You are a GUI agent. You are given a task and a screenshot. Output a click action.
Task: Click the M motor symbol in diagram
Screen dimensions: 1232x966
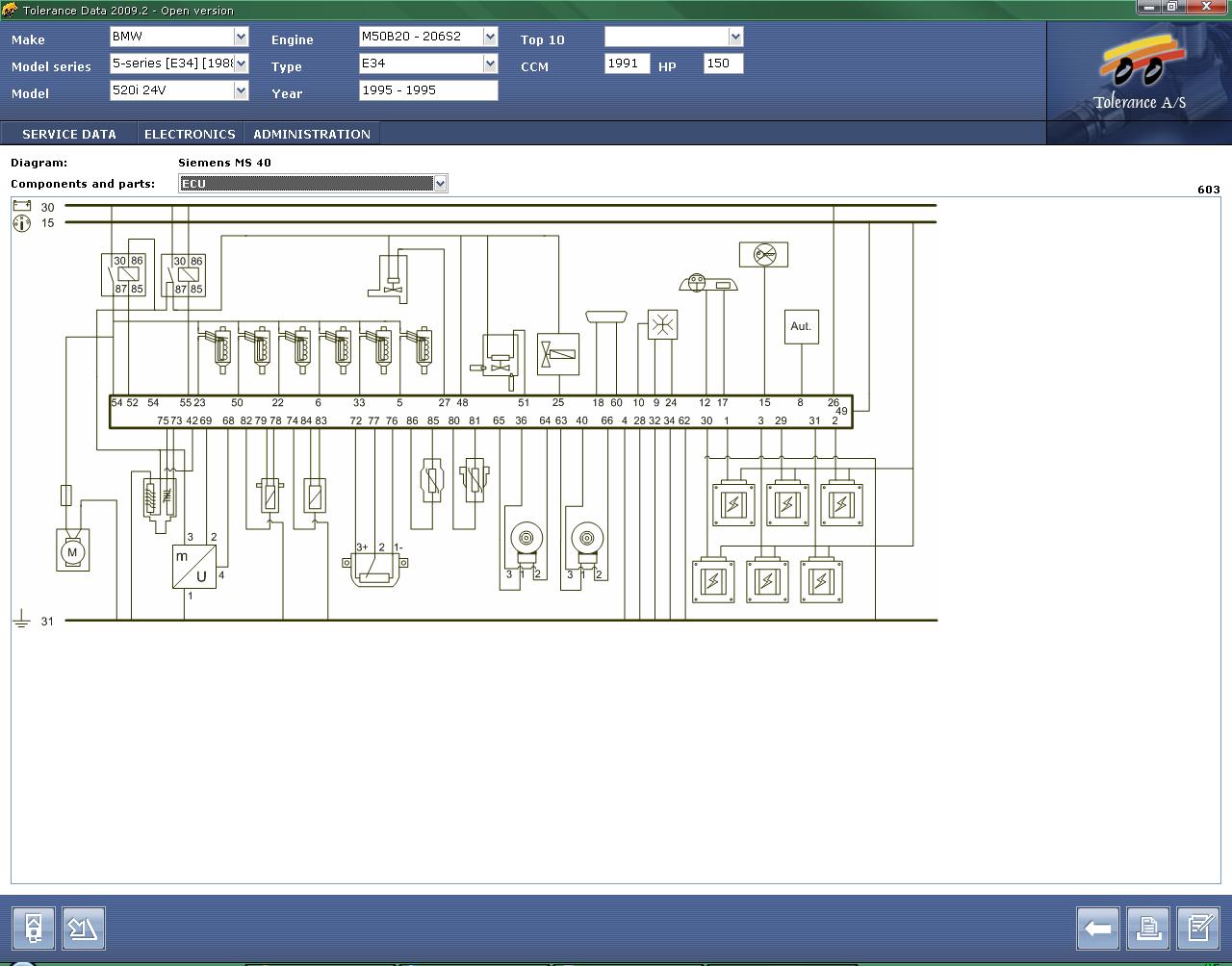(72, 551)
